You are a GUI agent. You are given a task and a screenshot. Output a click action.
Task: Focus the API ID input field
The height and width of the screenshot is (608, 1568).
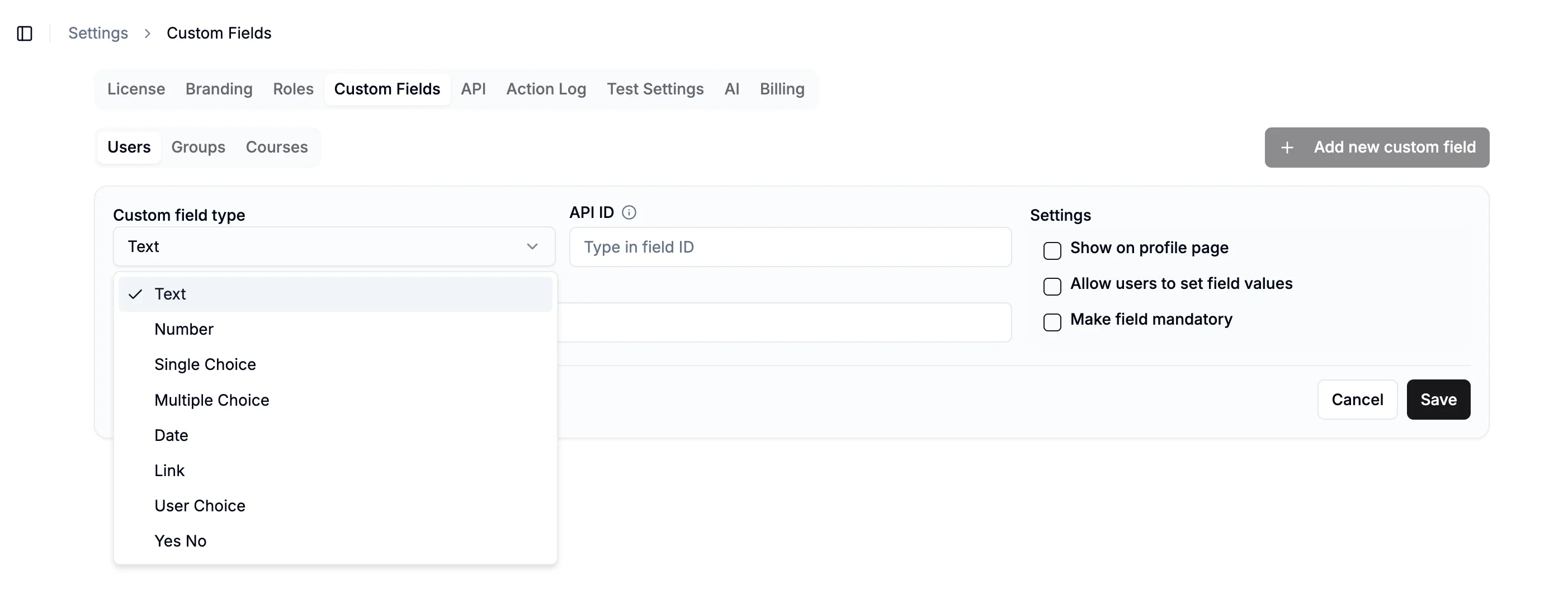click(790, 247)
